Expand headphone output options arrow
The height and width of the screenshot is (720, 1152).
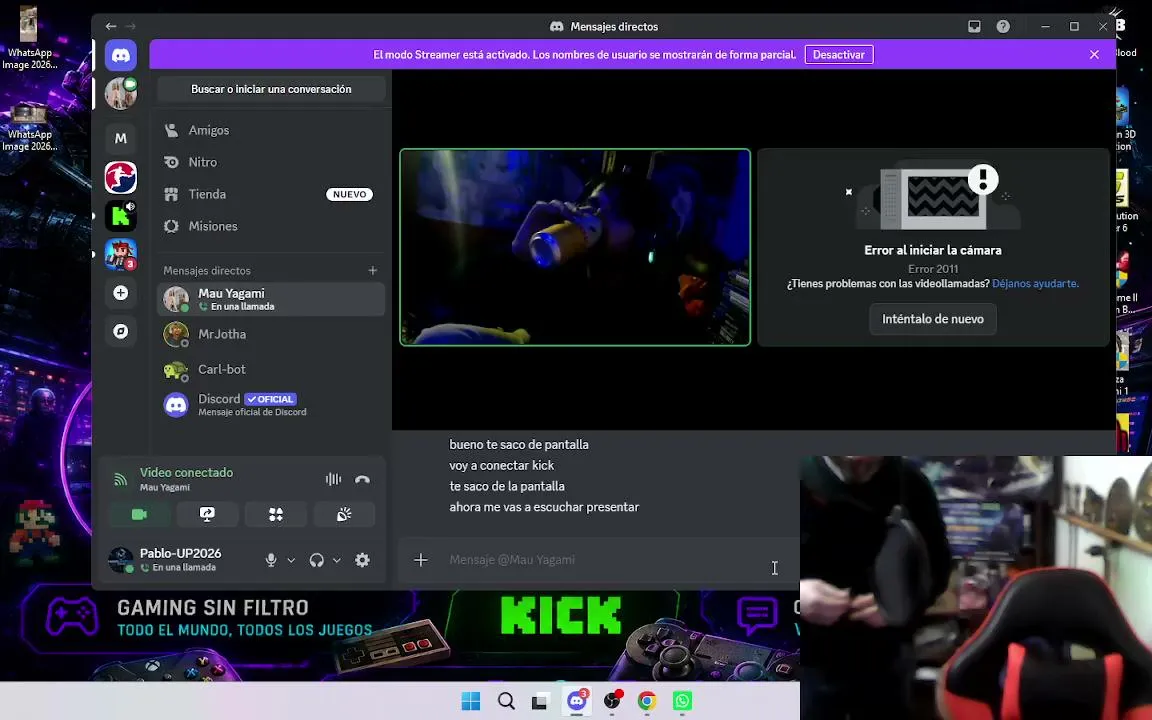(x=336, y=560)
